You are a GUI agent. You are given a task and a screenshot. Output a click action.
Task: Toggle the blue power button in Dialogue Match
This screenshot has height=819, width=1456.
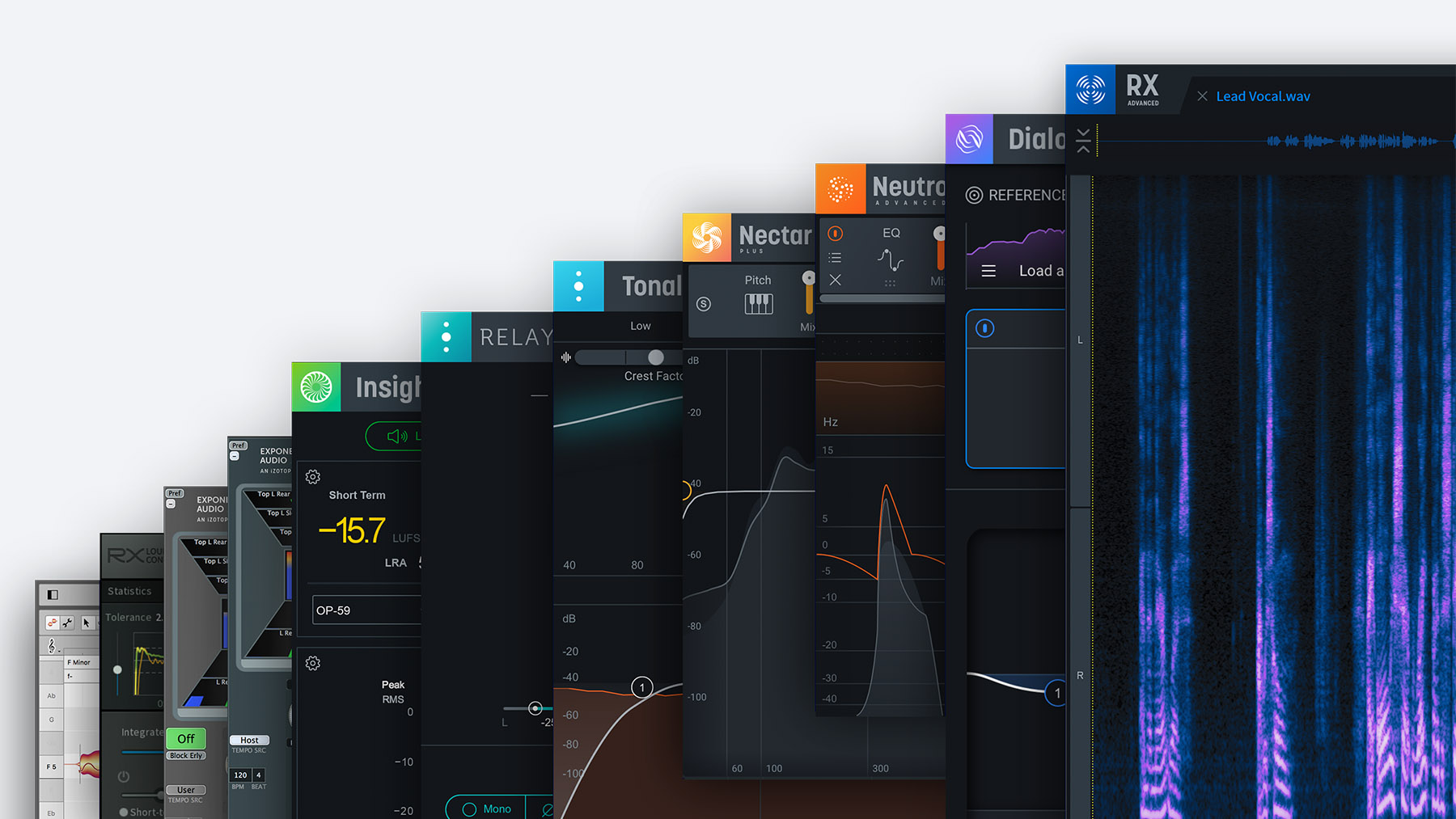984,328
